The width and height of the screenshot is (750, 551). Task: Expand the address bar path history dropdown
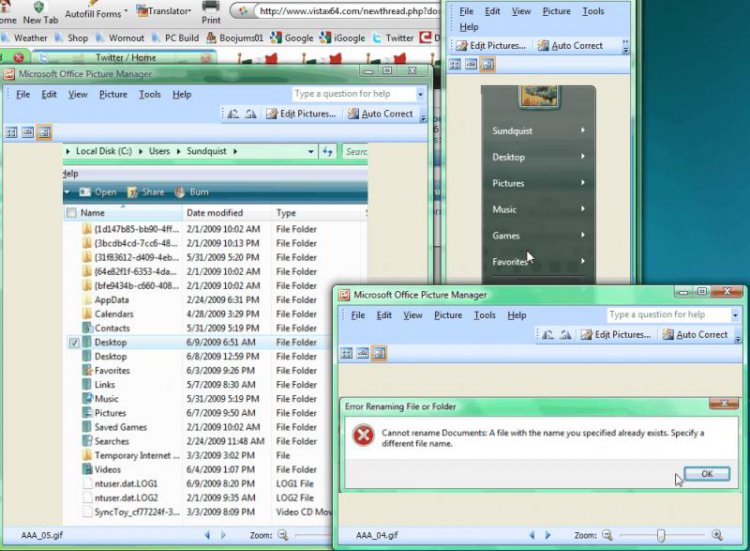point(311,152)
